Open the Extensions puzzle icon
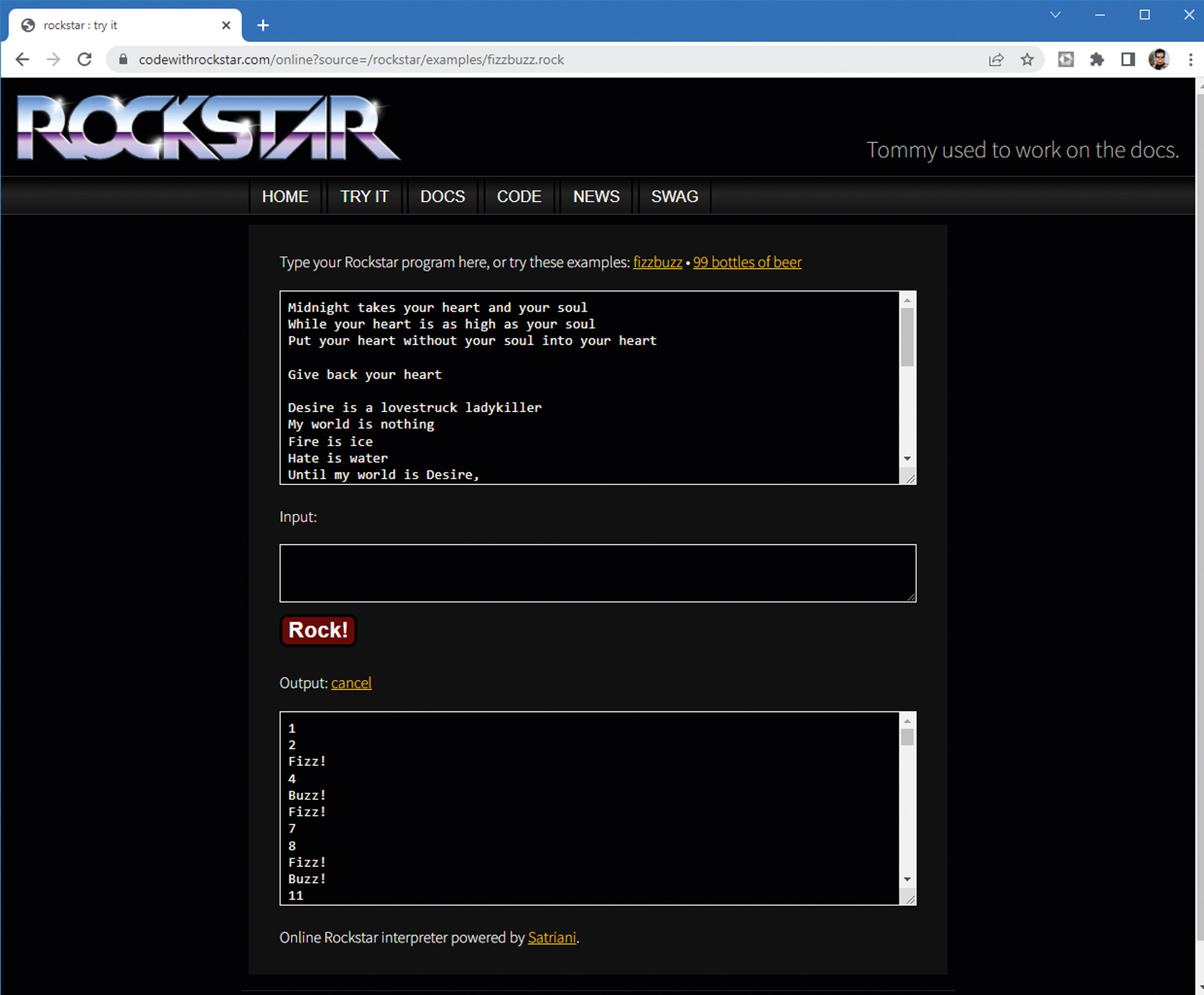Screen dimensions: 1204x995 [1097, 60]
